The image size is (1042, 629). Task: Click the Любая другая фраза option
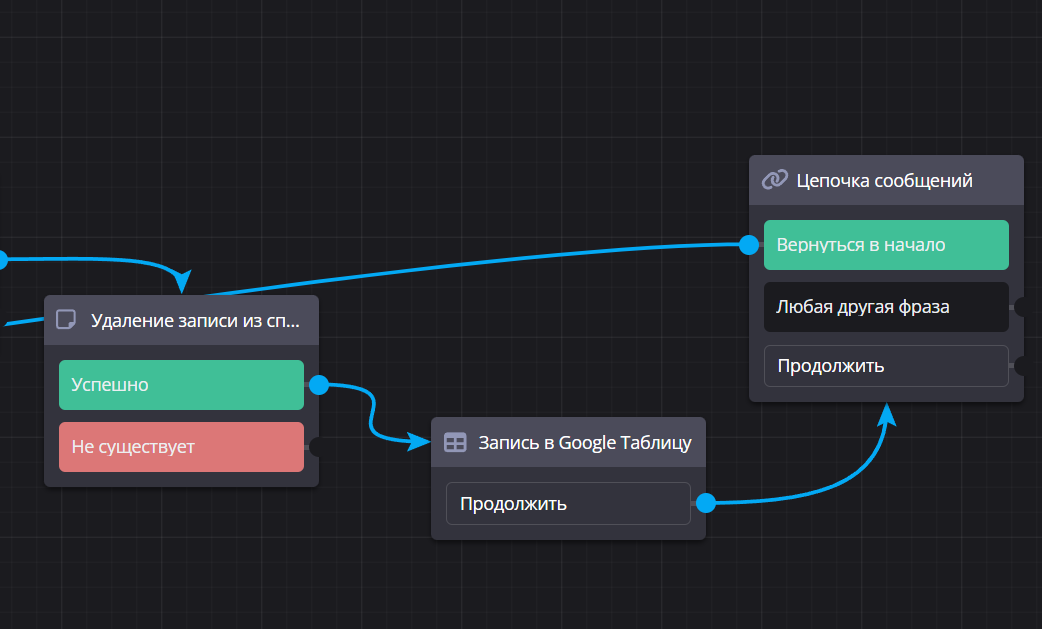(886, 307)
